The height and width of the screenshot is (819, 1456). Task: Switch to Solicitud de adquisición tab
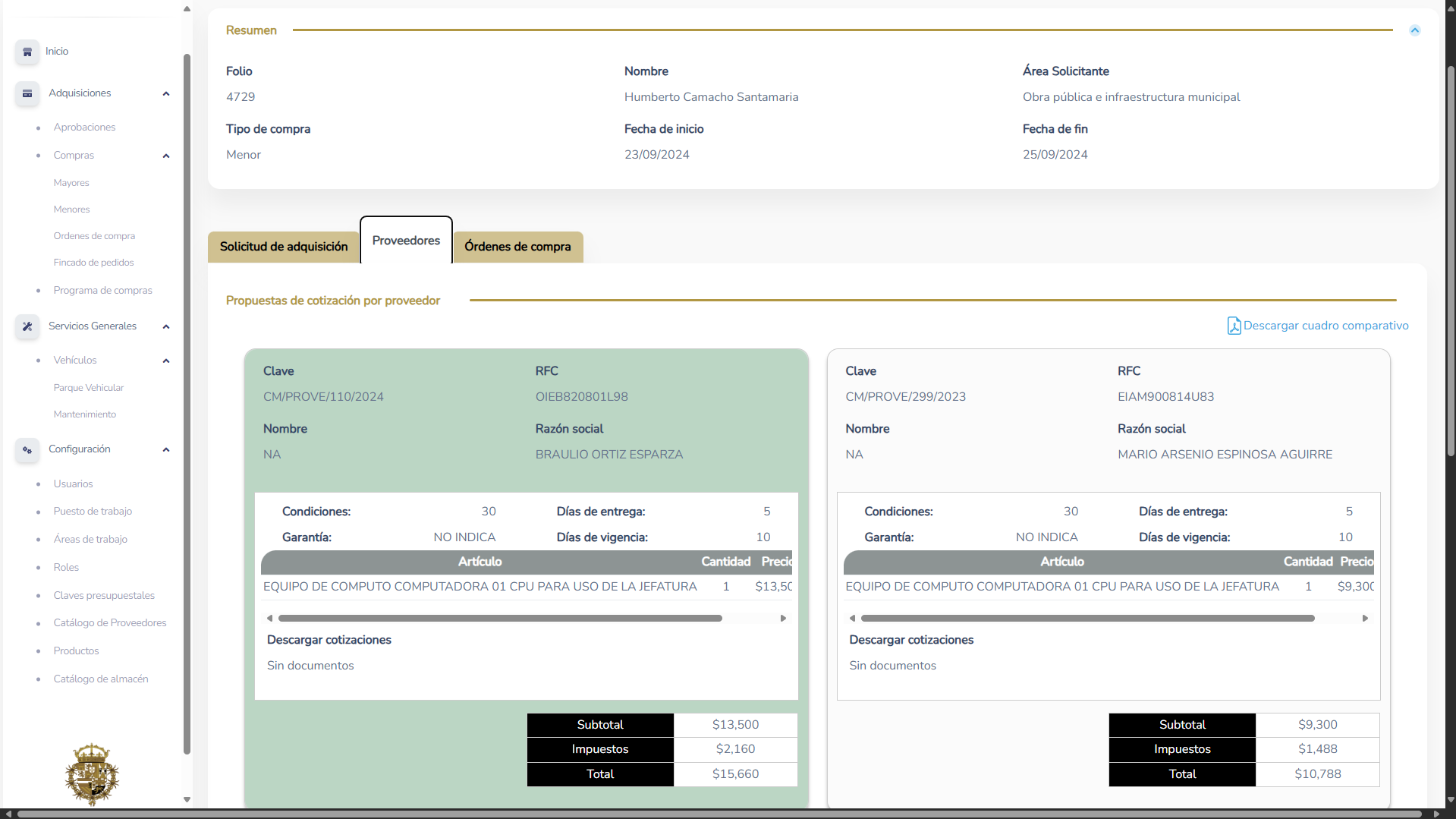click(284, 247)
